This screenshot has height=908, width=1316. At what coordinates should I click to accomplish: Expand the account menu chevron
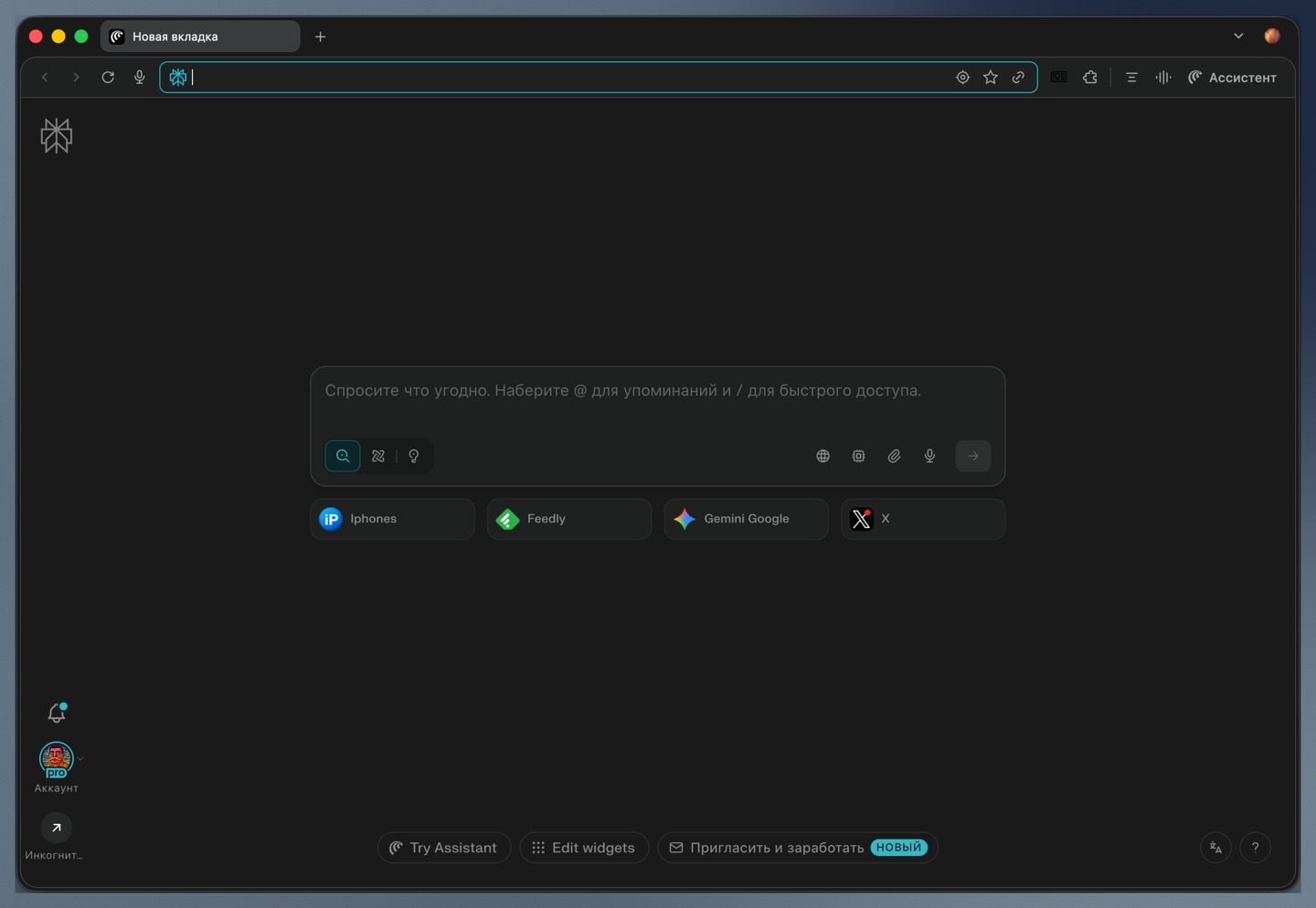click(80, 759)
